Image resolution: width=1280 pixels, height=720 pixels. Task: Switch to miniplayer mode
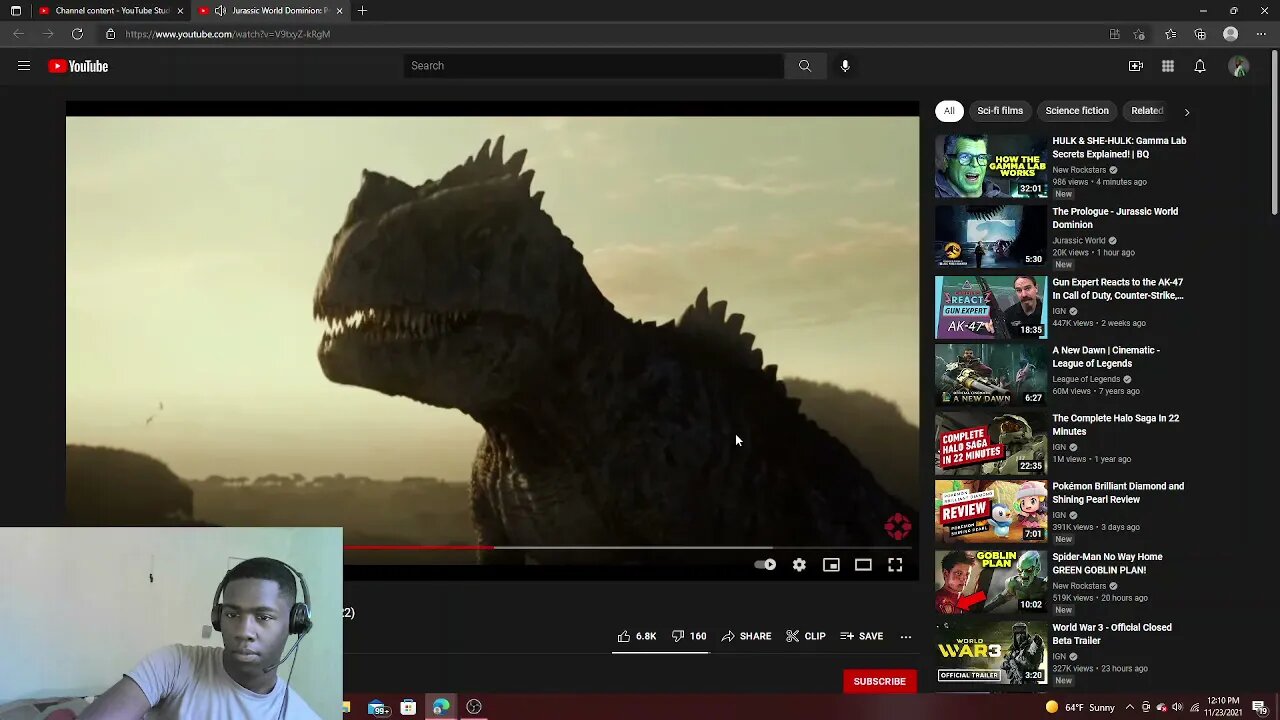point(831,565)
